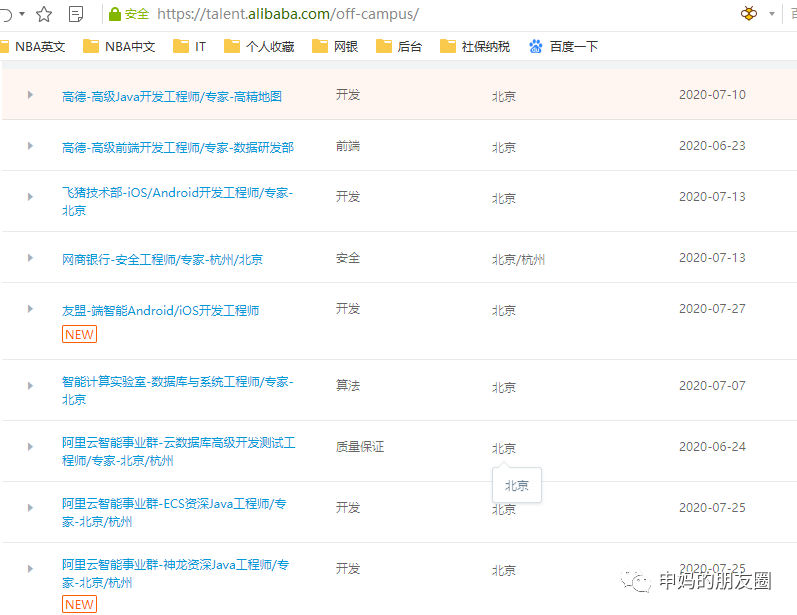Screen dimensions: 797x615
Task: Open job 友盟-端智能Android/iOS开发工程师
Action: 161,311
